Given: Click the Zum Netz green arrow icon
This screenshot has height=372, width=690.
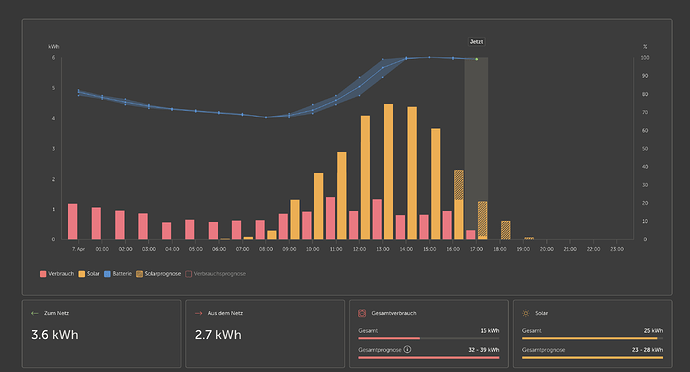Looking at the screenshot, I should click(x=35, y=313).
